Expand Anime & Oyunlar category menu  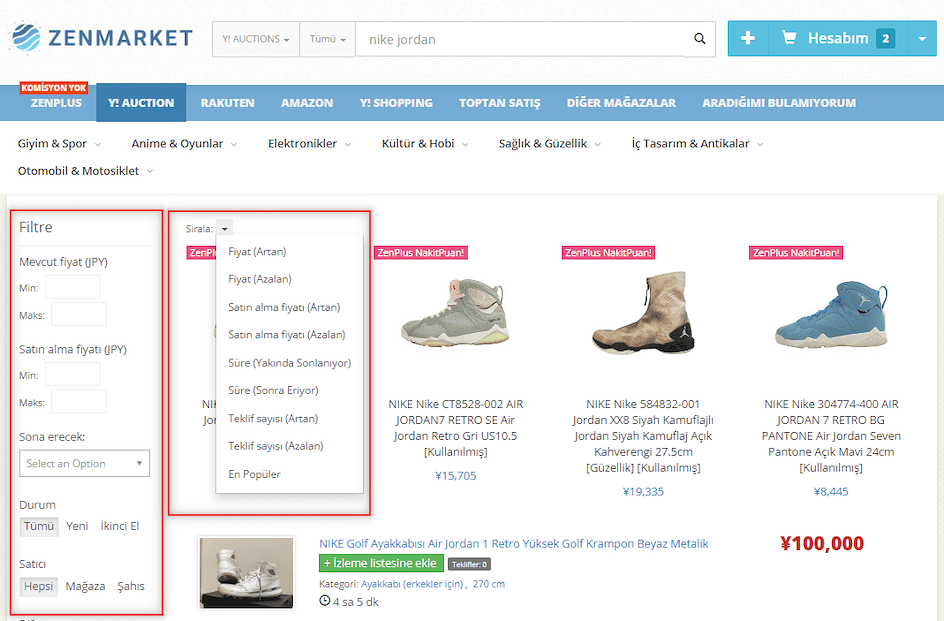(x=184, y=143)
